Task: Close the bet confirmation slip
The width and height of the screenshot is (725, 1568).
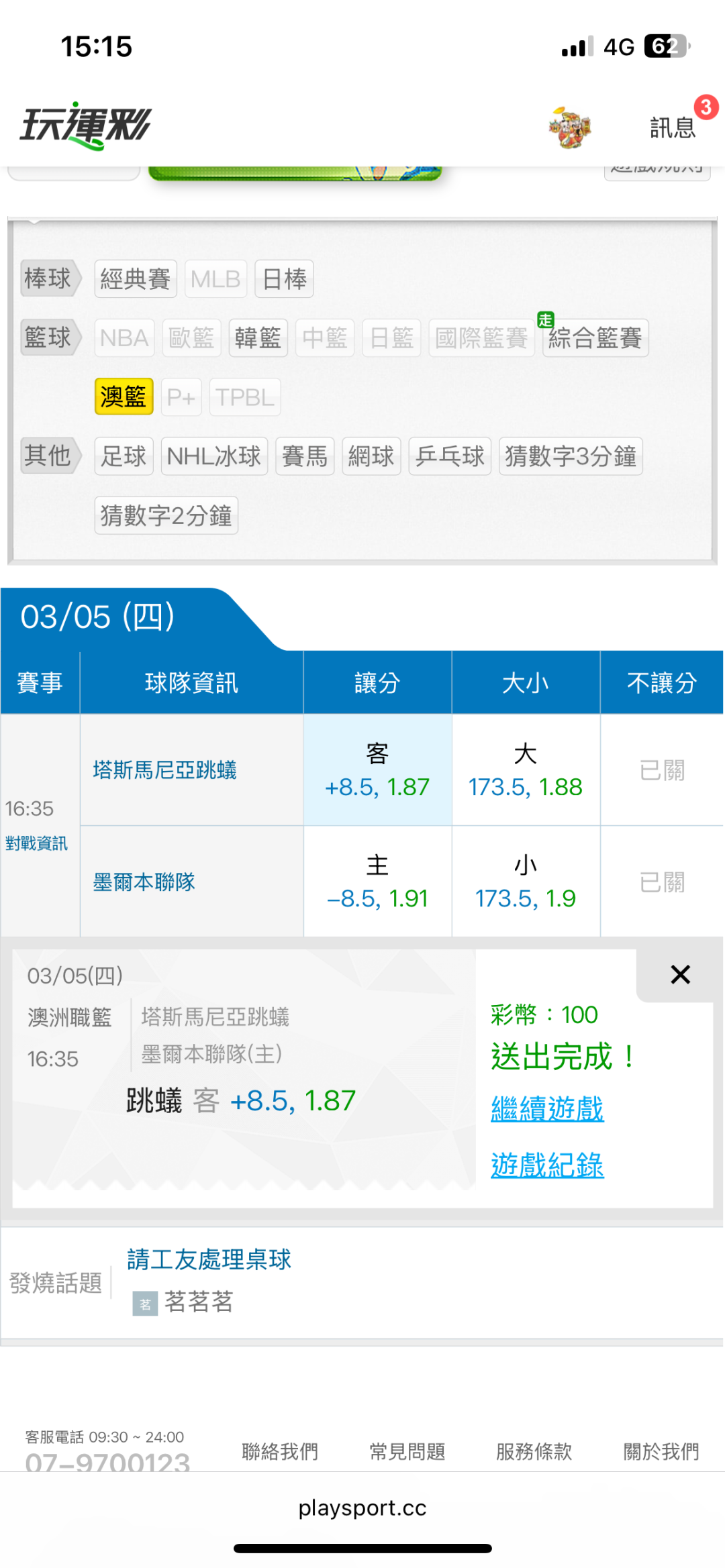Action: 680,974
